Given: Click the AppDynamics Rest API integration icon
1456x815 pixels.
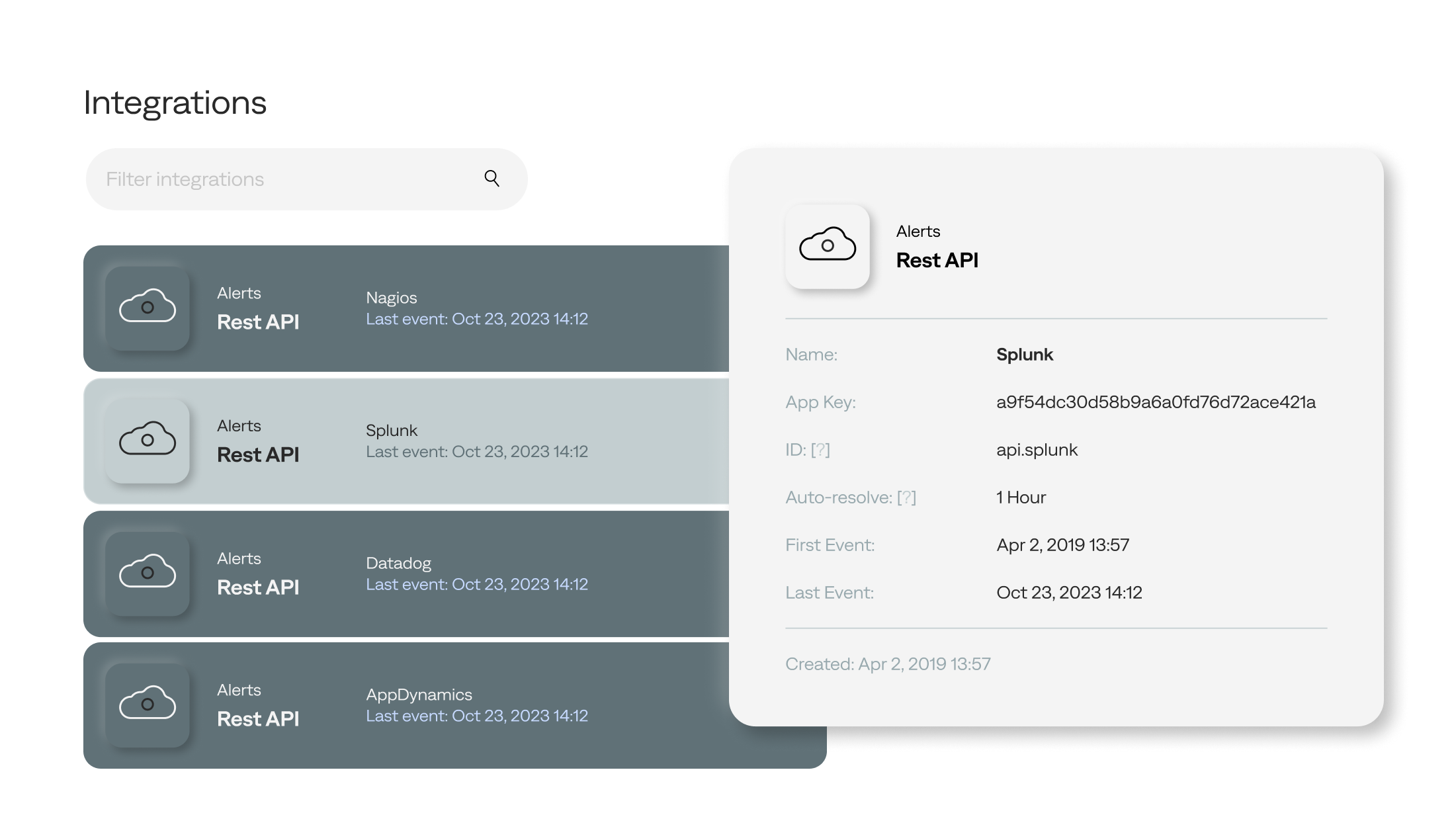Looking at the screenshot, I should click(x=148, y=703).
